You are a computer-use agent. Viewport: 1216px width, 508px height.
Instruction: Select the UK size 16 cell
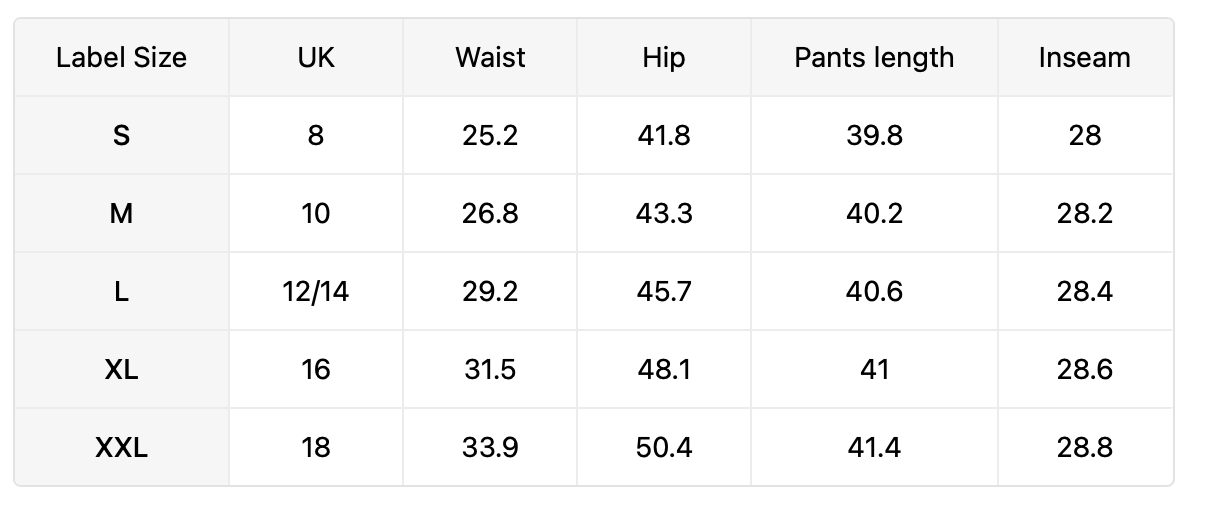[x=316, y=369]
